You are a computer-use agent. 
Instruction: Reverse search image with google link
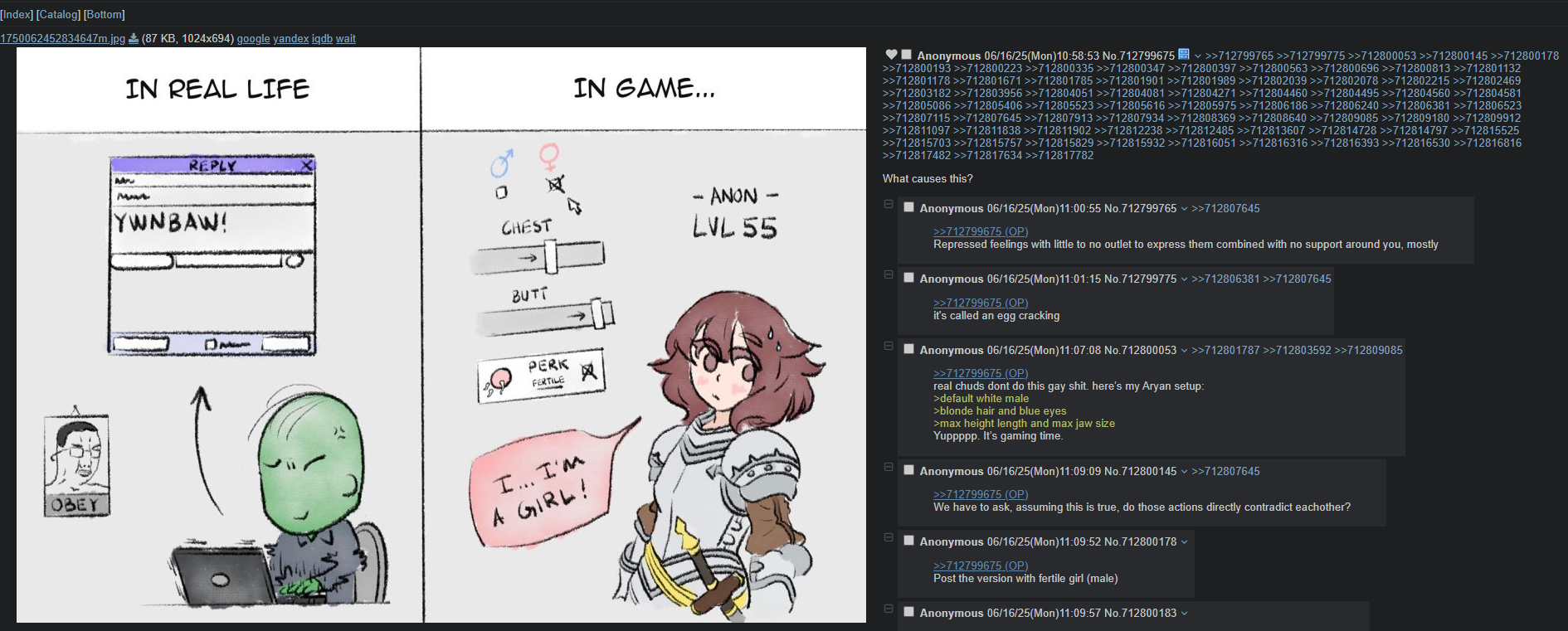click(253, 39)
